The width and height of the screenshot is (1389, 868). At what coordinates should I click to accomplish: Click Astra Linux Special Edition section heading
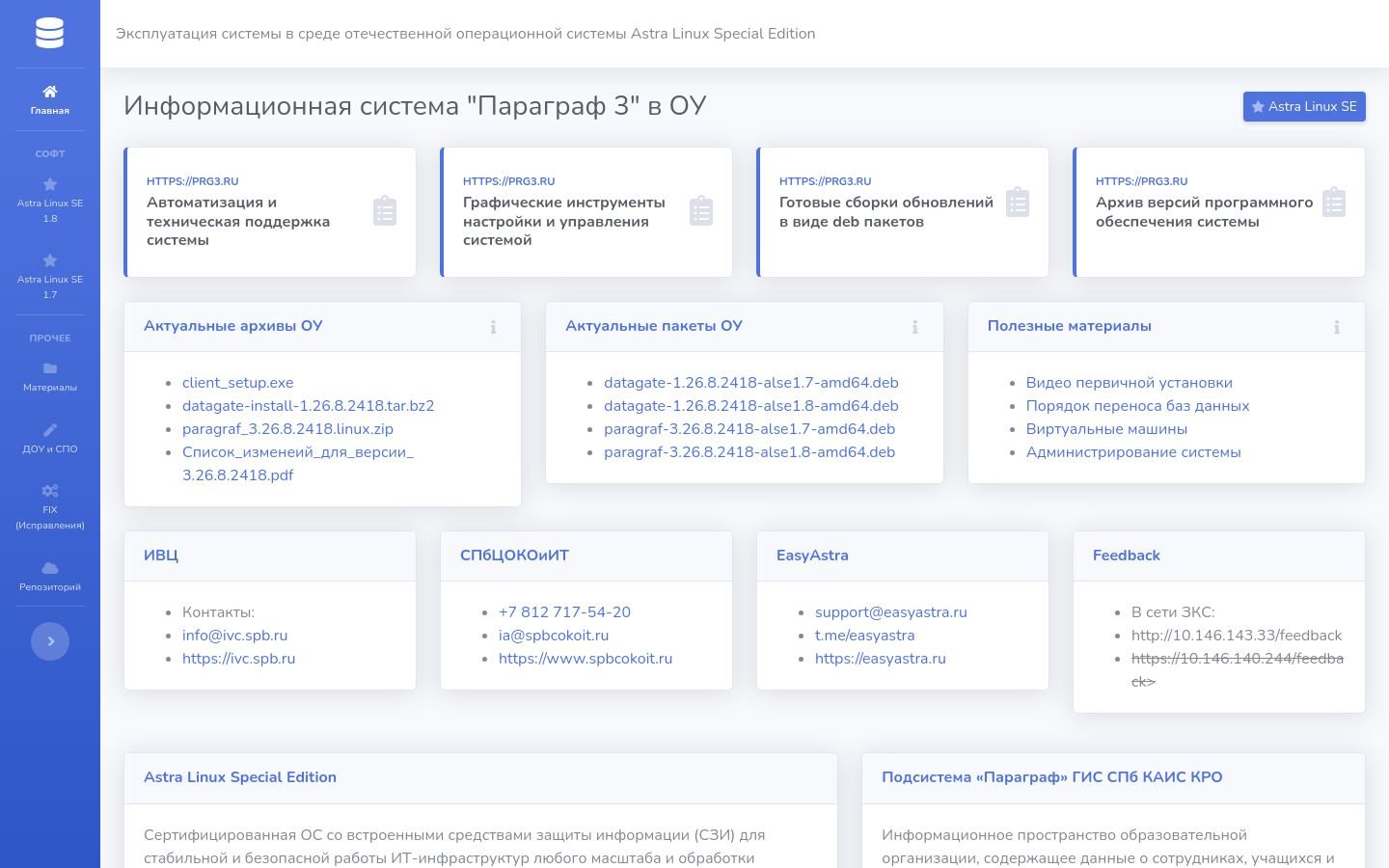pos(240,777)
